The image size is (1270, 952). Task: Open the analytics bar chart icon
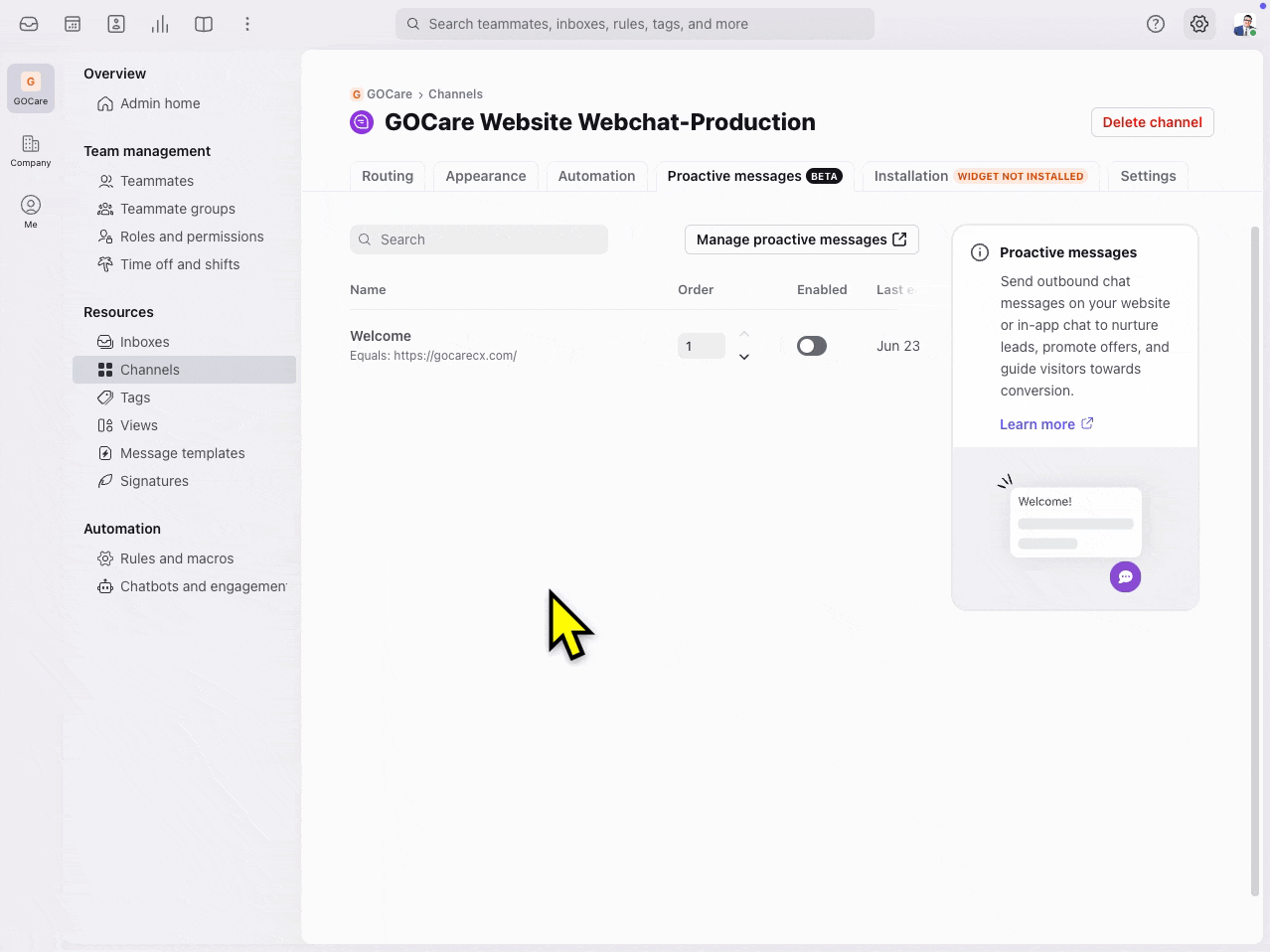click(160, 24)
